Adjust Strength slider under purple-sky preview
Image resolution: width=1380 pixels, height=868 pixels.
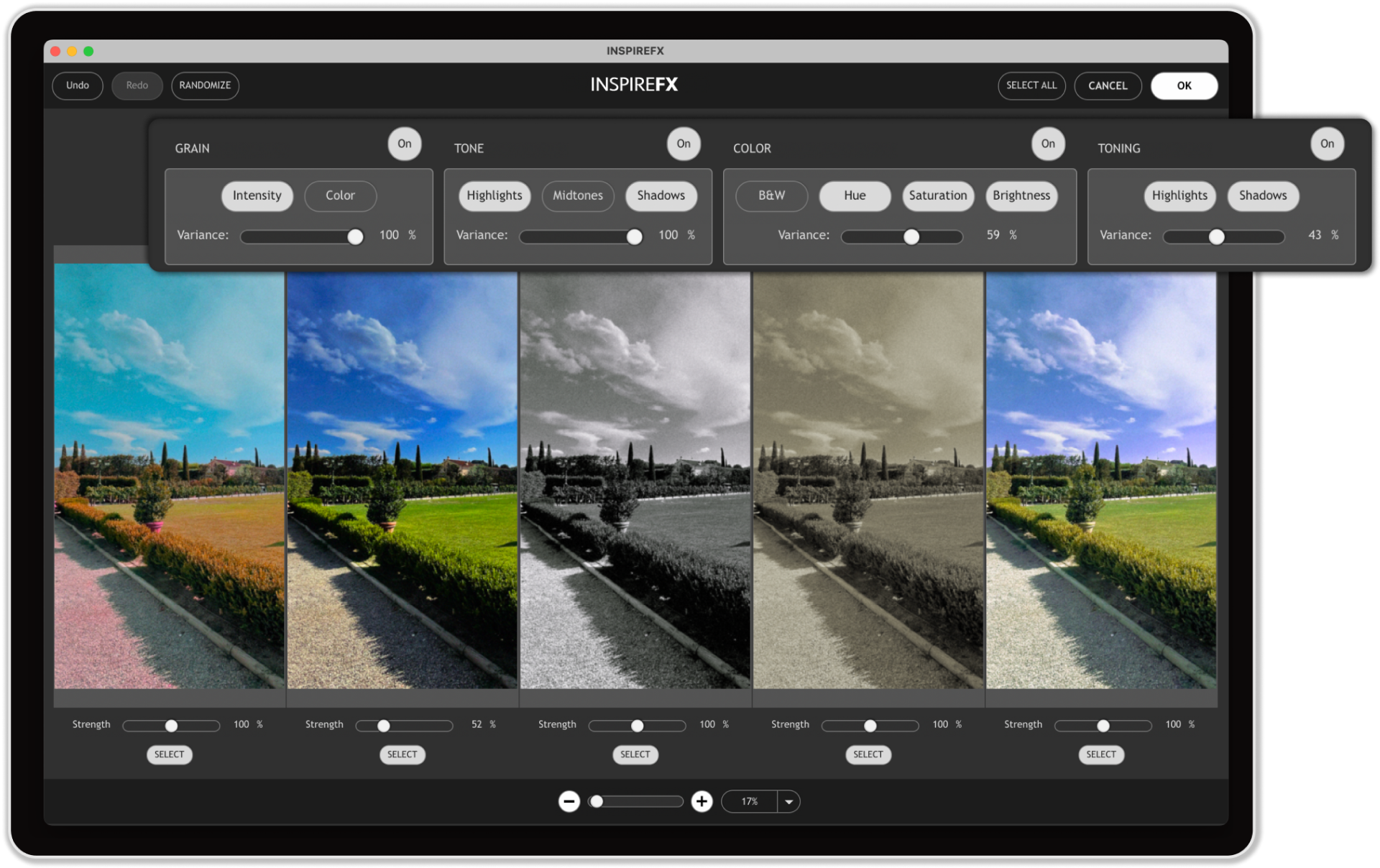pyautogui.click(x=1103, y=726)
